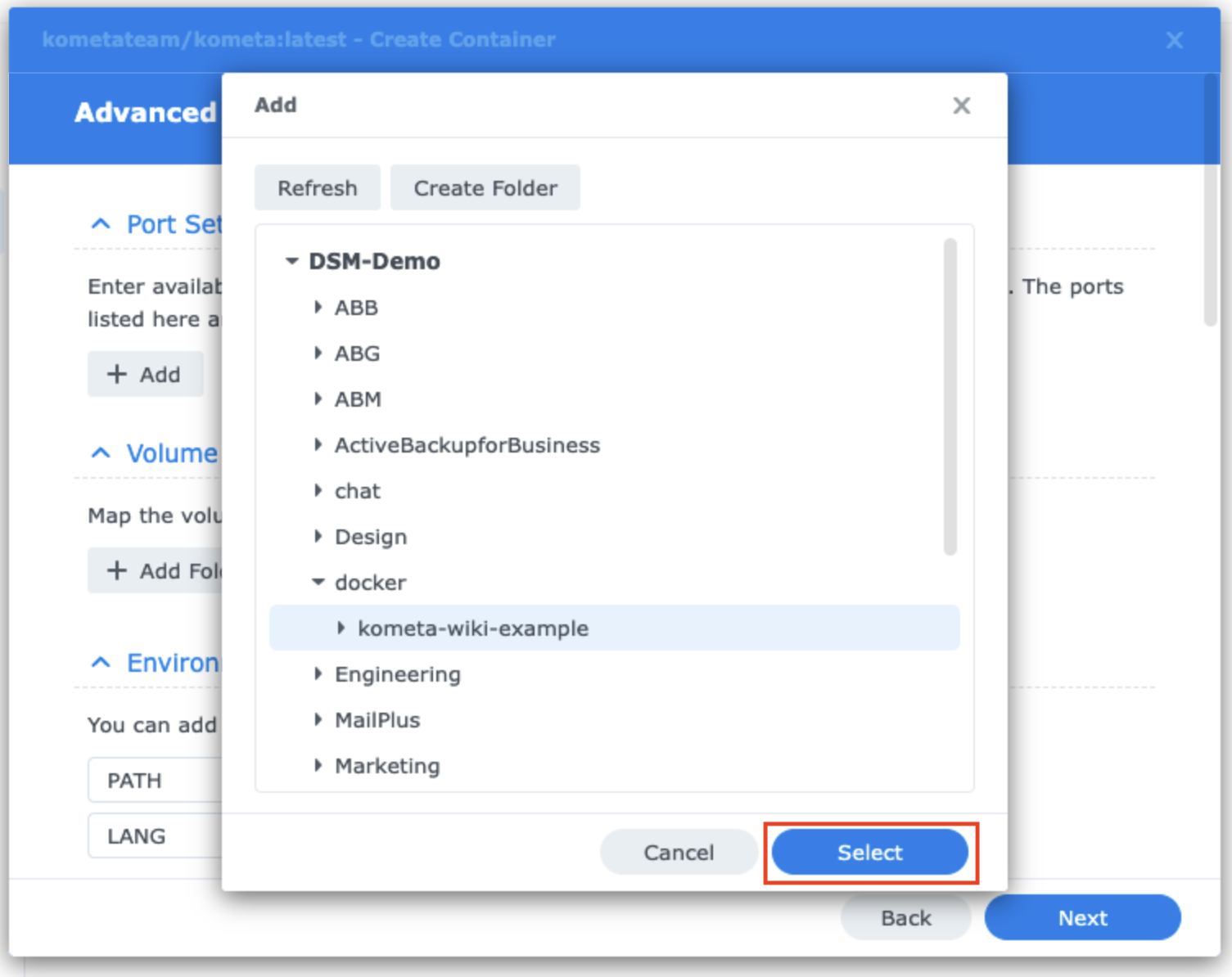This screenshot has width=1232, height=977.
Task: Select the Marketing folder
Action: 387,766
